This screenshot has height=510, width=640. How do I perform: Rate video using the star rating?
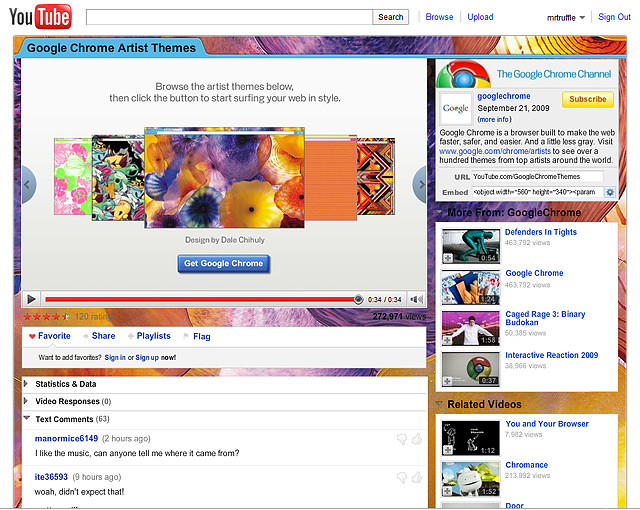coord(46,317)
